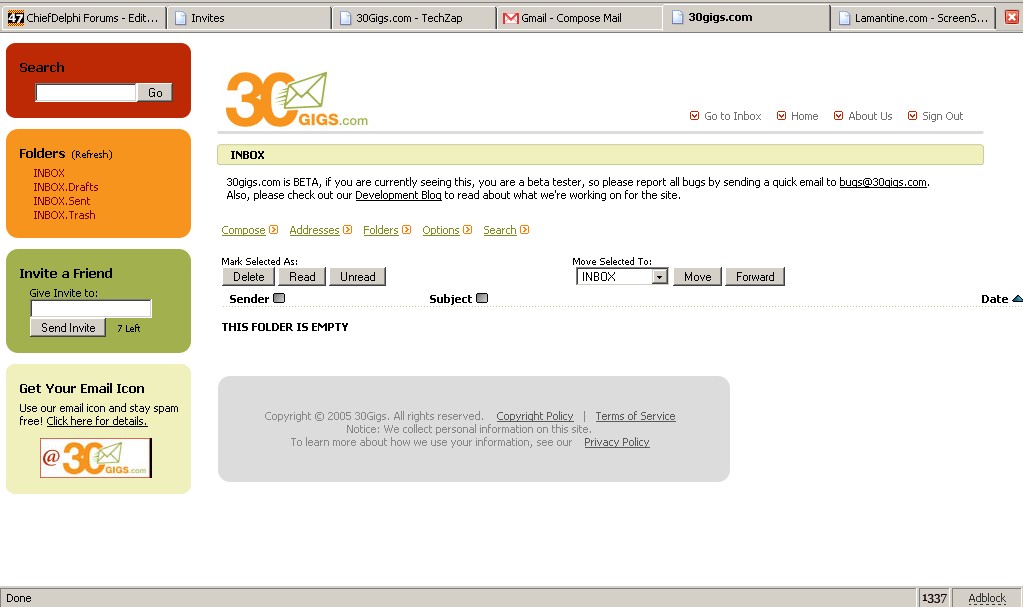Close the tab with the red X button
This screenshot has width=1023, height=607.
1011,18
